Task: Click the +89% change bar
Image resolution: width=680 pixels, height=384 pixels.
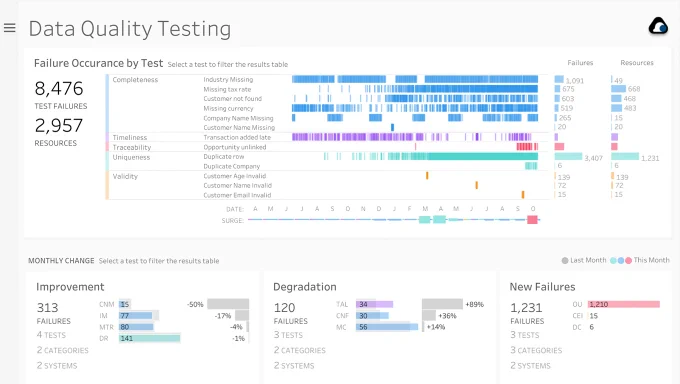Action: (x=442, y=304)
